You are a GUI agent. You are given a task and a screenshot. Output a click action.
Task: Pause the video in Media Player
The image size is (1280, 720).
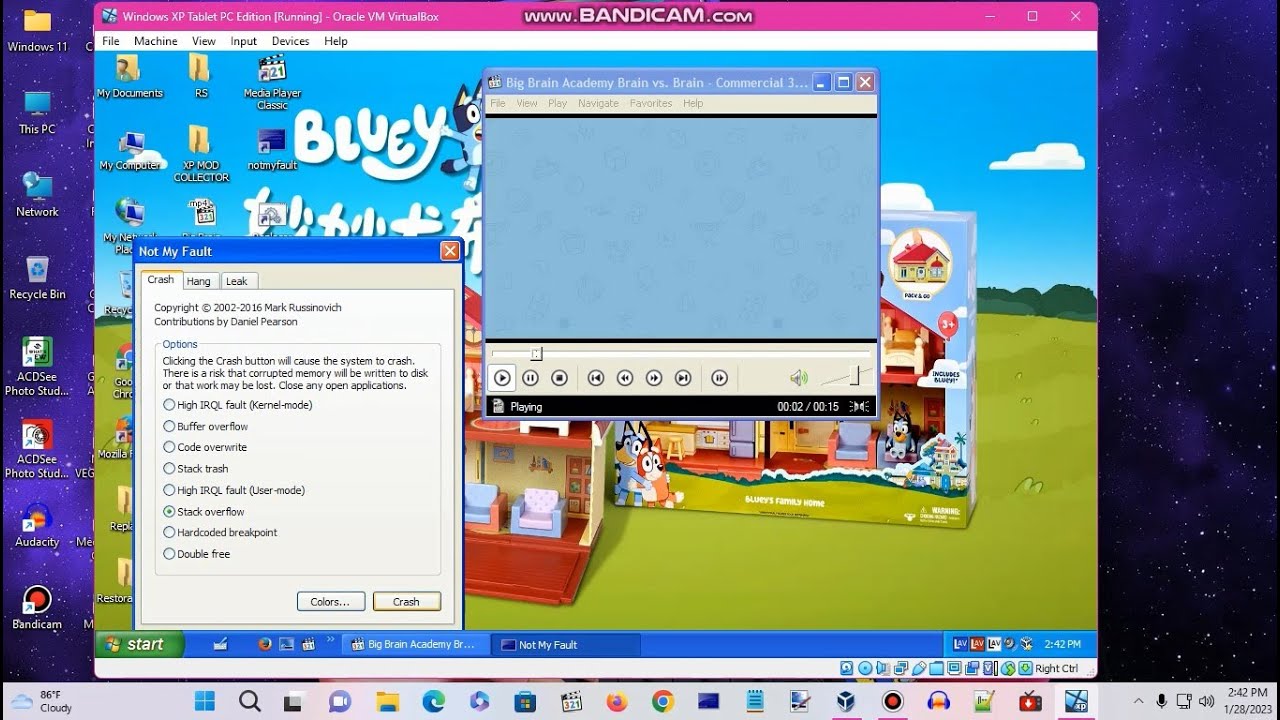point(531,378)
